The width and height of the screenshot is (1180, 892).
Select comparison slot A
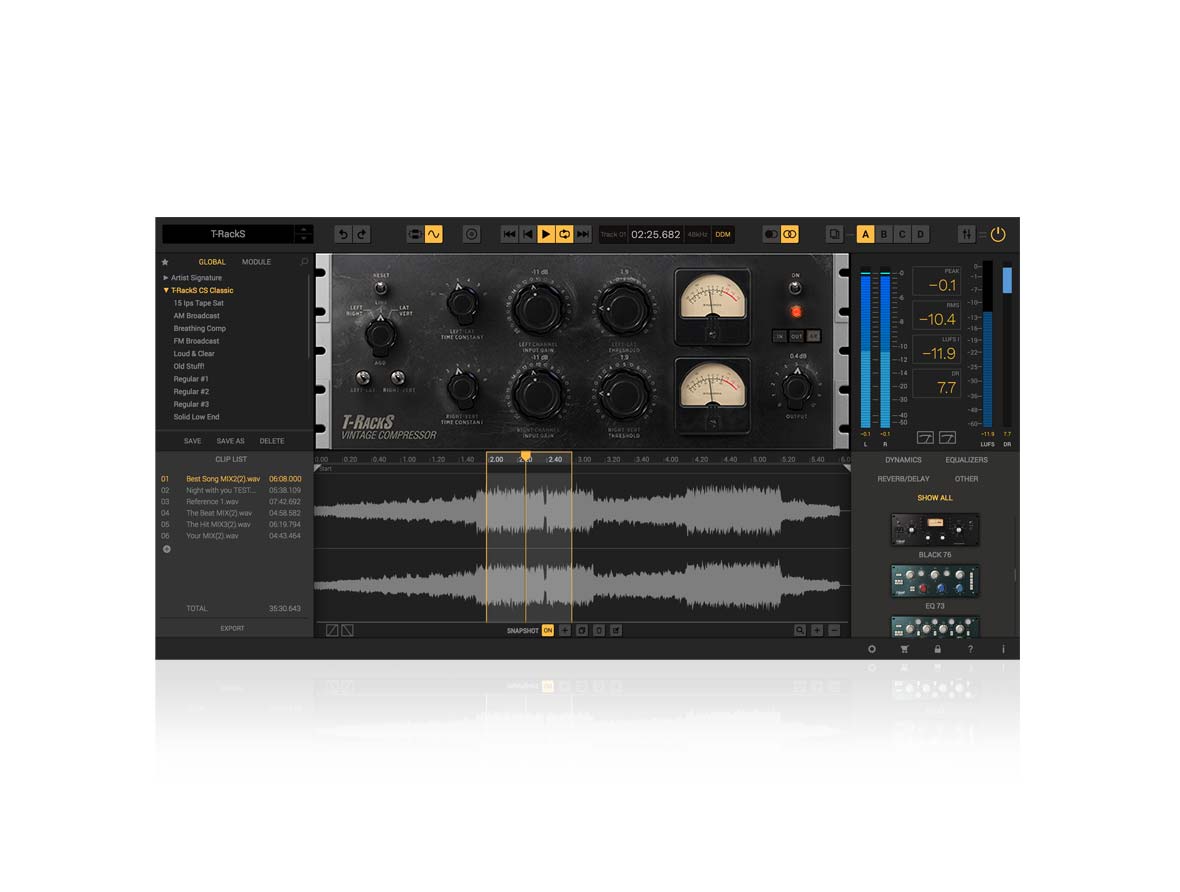[865, 234]
